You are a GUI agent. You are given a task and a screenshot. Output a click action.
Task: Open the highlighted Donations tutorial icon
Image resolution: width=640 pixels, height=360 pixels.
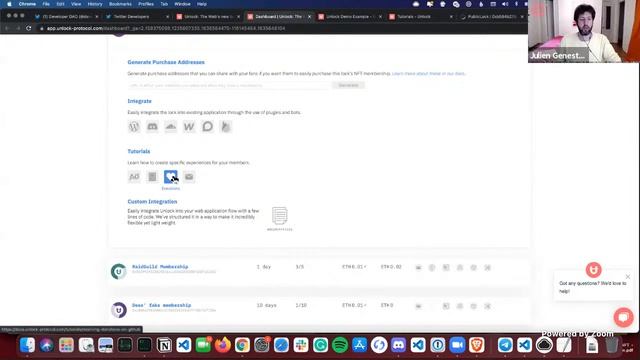coord(171,177)
